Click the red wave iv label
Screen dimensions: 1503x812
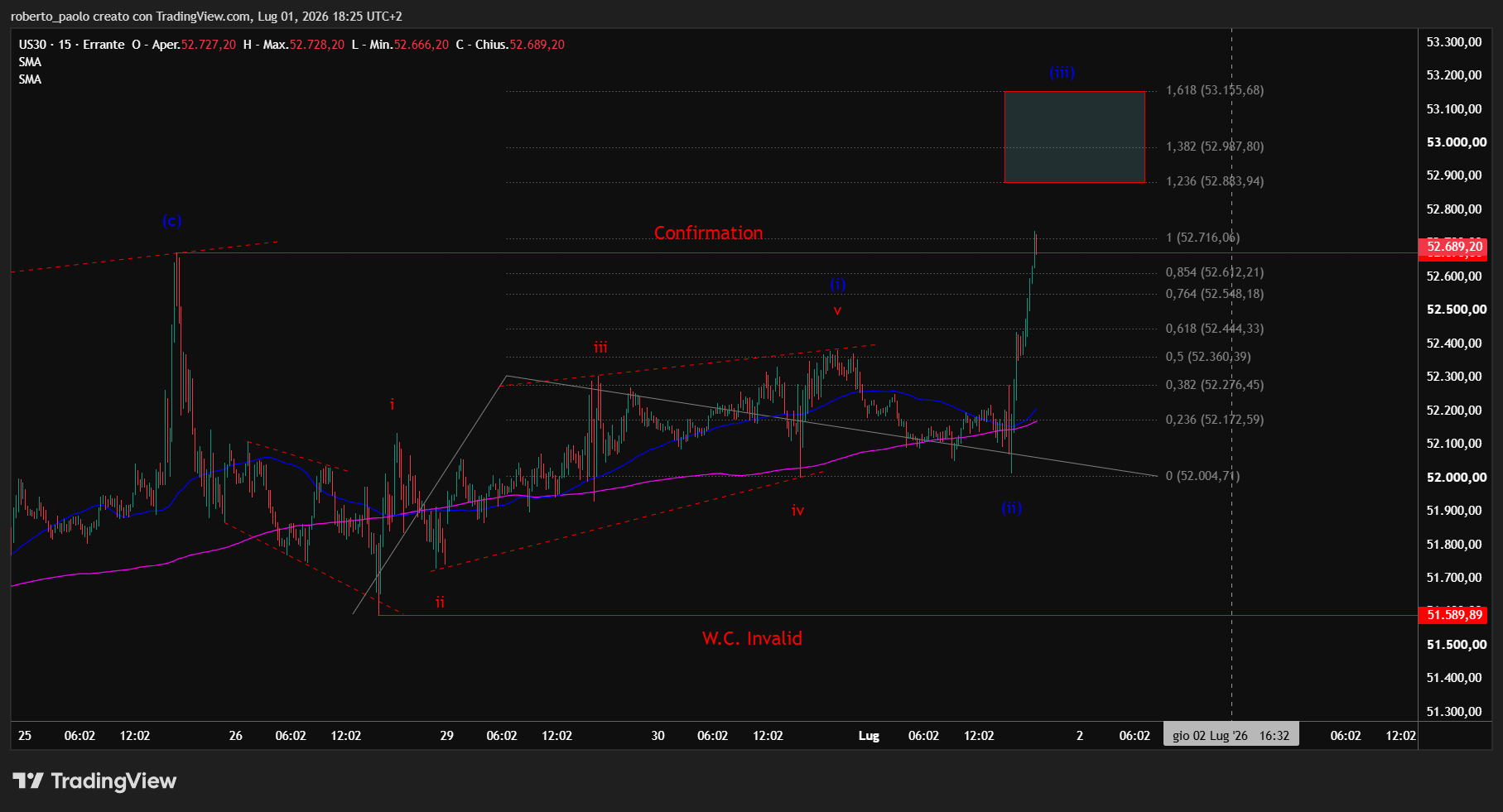click(797, 511)
